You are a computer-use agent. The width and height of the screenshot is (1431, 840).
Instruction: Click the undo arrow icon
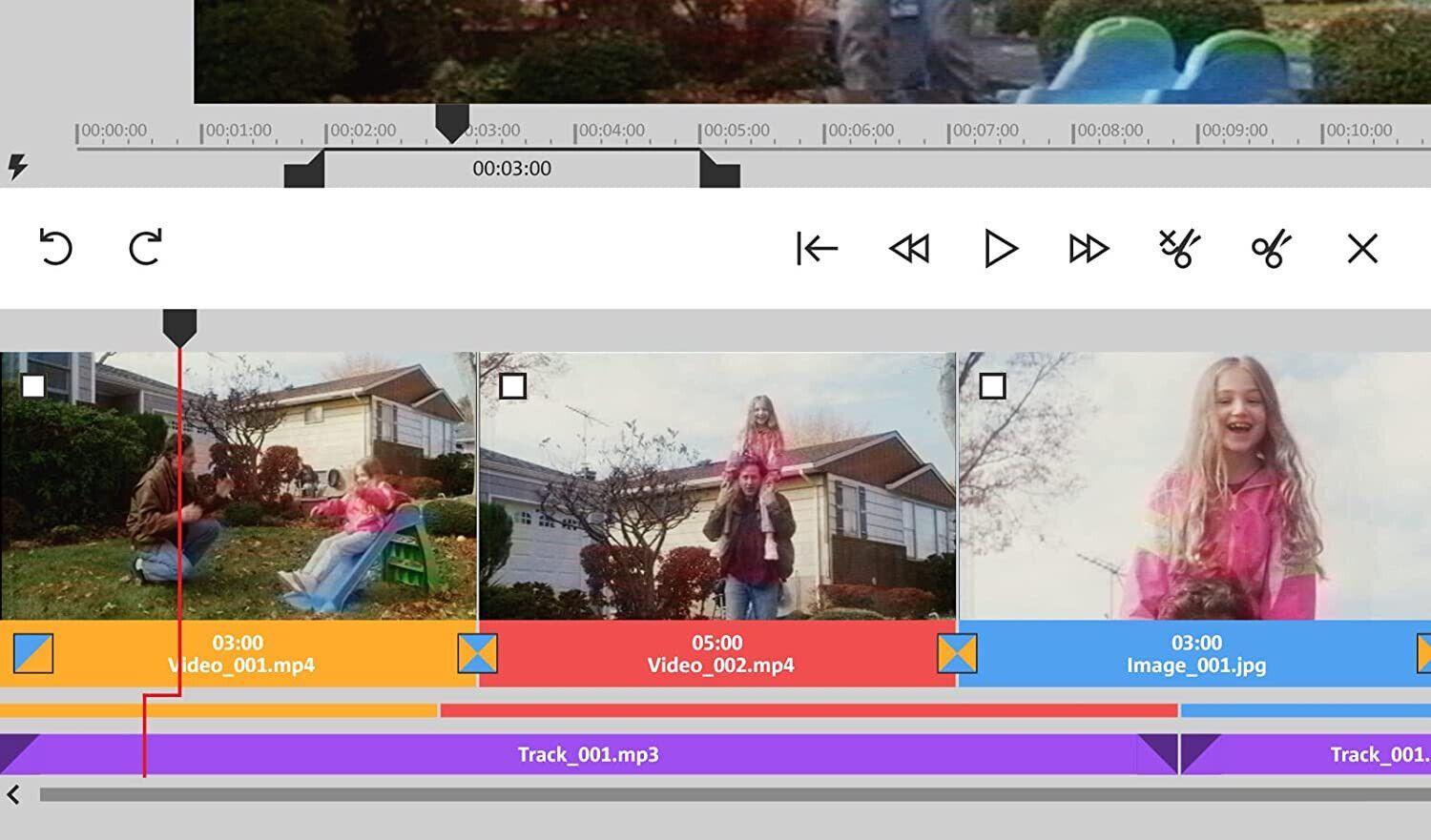coord(55,248)
